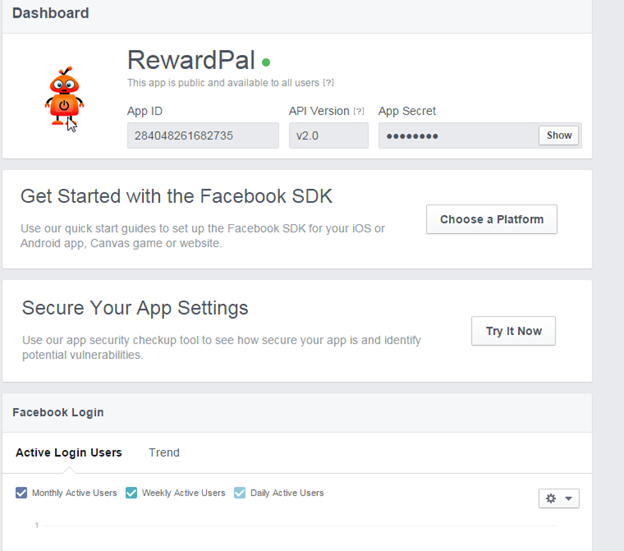Click the masked App Secret field
Screen dimensions: 624x551
pyautogui.click(x=458, y=136)
